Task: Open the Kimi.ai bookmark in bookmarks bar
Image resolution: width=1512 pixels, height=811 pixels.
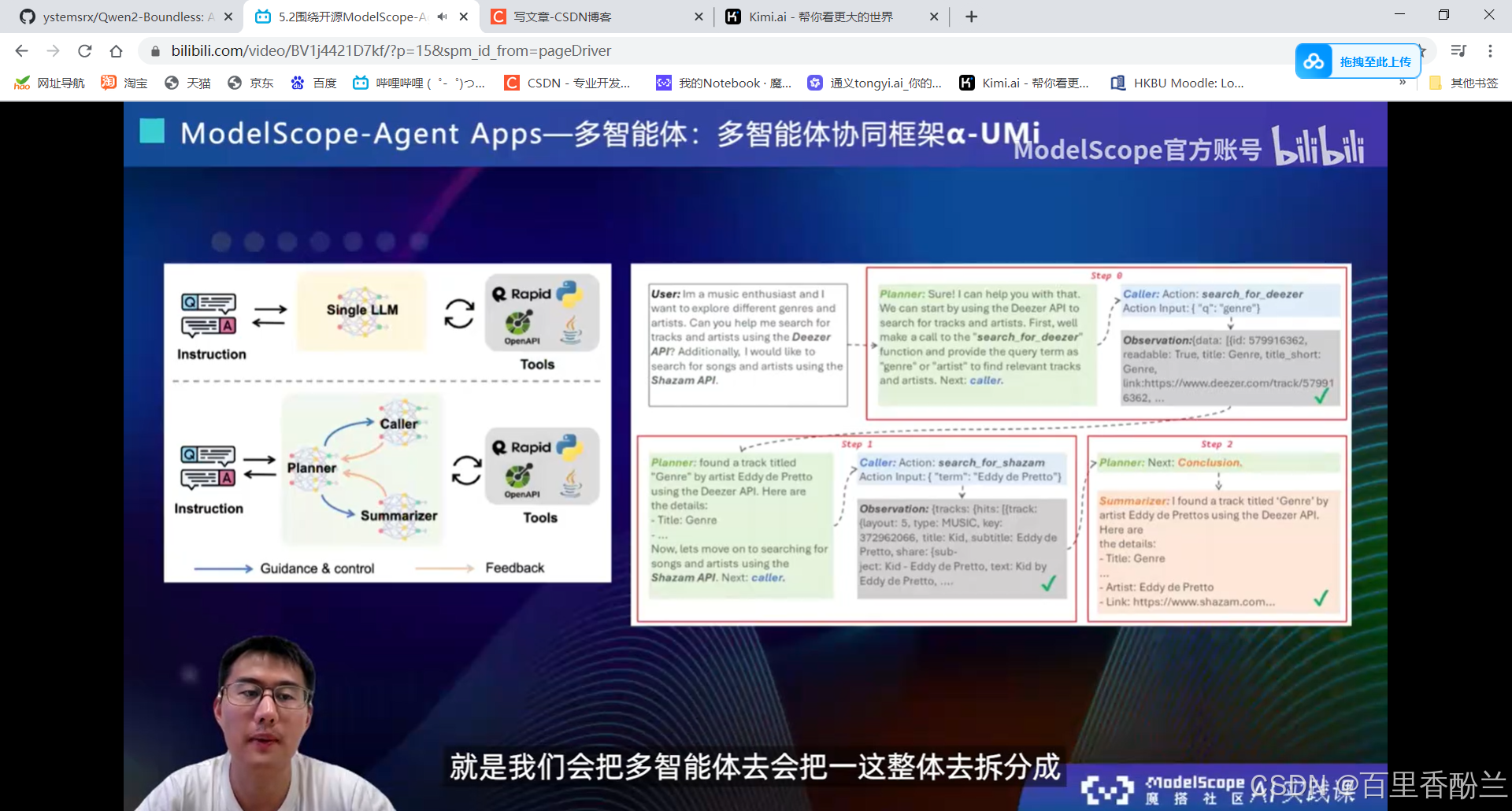Action: (x=1025, y=83)
